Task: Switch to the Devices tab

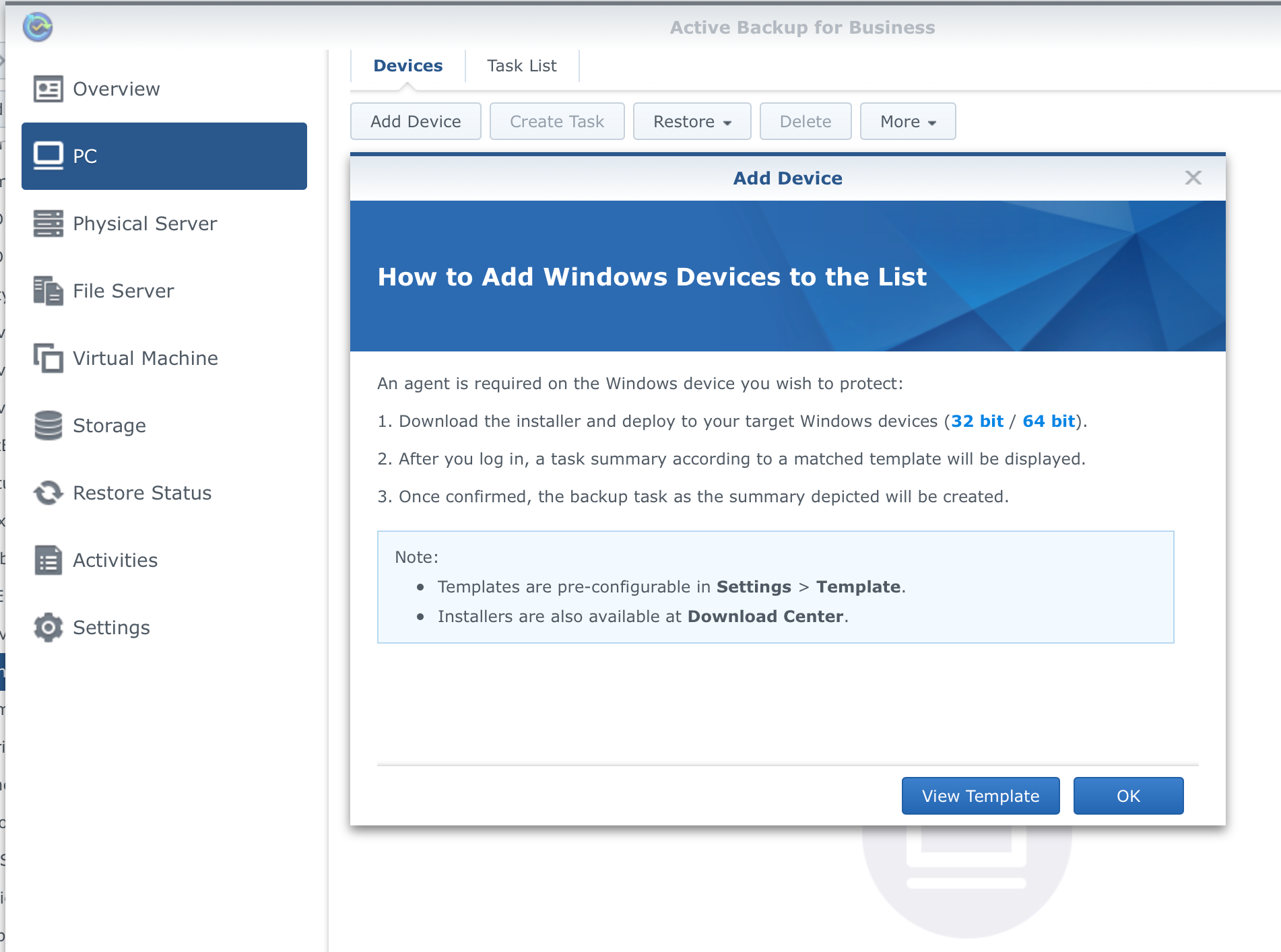Action: click(408, 66)
